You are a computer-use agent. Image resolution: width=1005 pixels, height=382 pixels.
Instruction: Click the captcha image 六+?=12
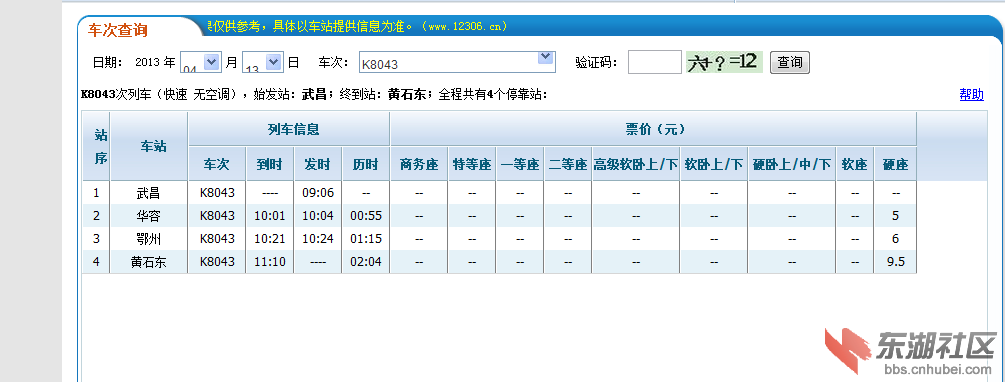(x=724, y=62)
